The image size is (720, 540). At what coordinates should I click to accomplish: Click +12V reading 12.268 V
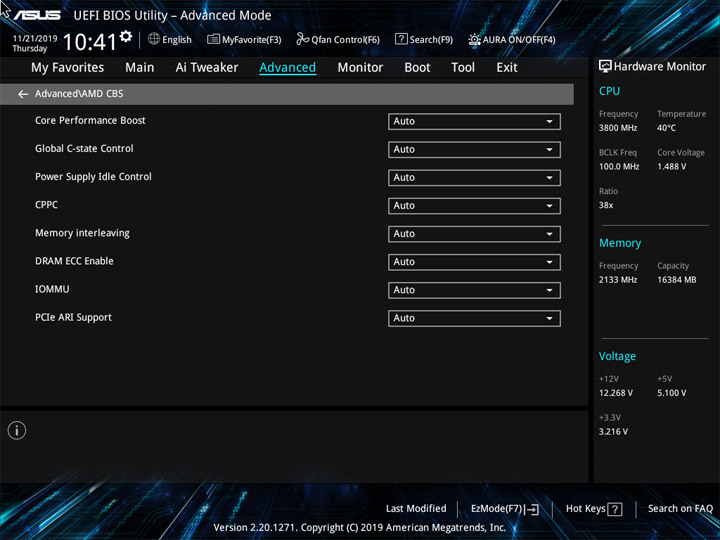[x=615, y=393]
